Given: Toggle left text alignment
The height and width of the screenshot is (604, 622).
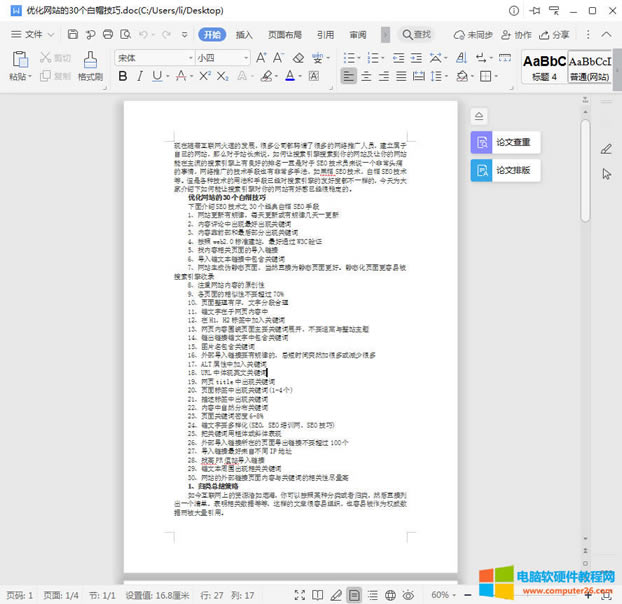Looking at the screenshot, I should [x=349, y=76].
